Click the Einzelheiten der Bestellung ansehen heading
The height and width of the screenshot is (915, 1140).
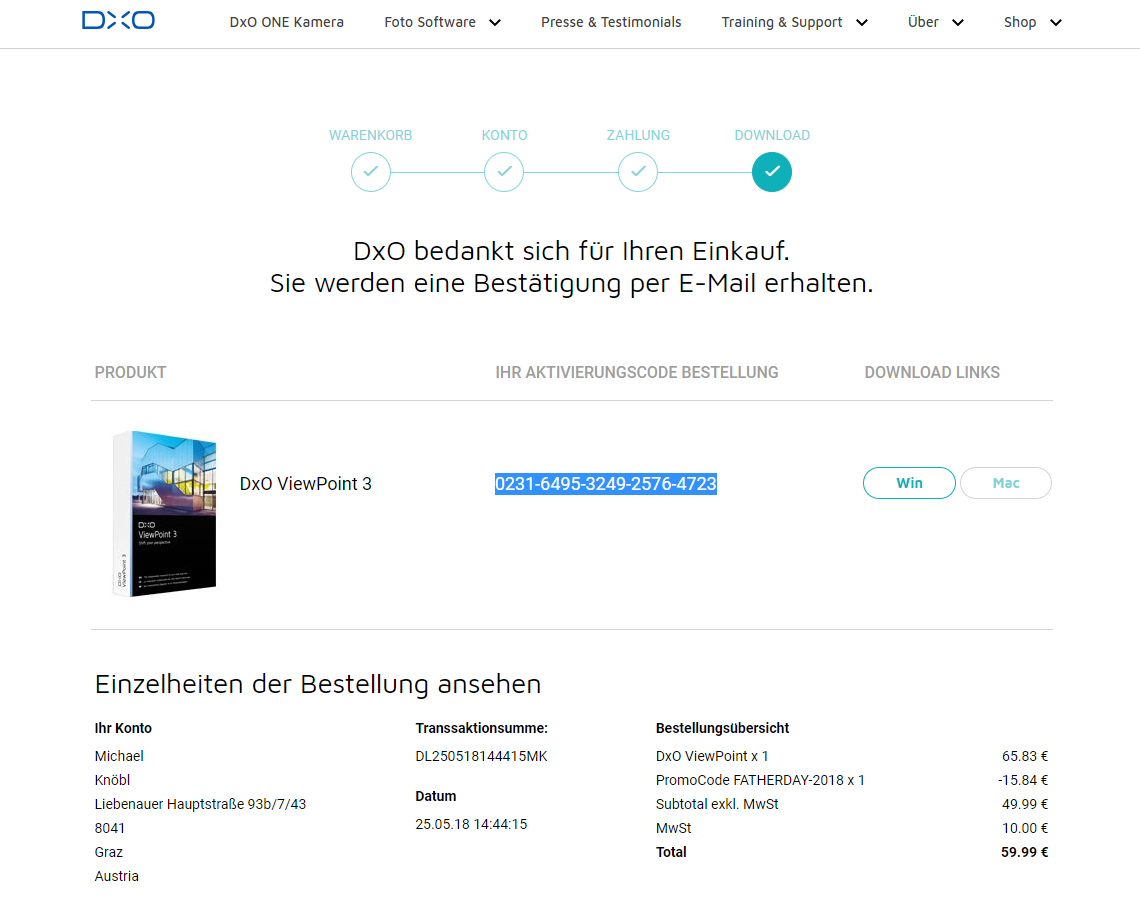pyautogui.click(x=318, y=685)
